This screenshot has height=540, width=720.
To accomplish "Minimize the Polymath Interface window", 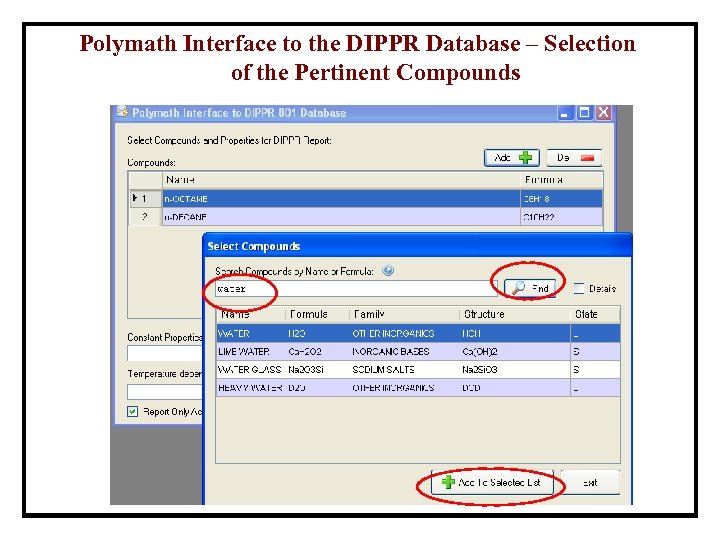I will pyautogui.click(x=565, y=112).
